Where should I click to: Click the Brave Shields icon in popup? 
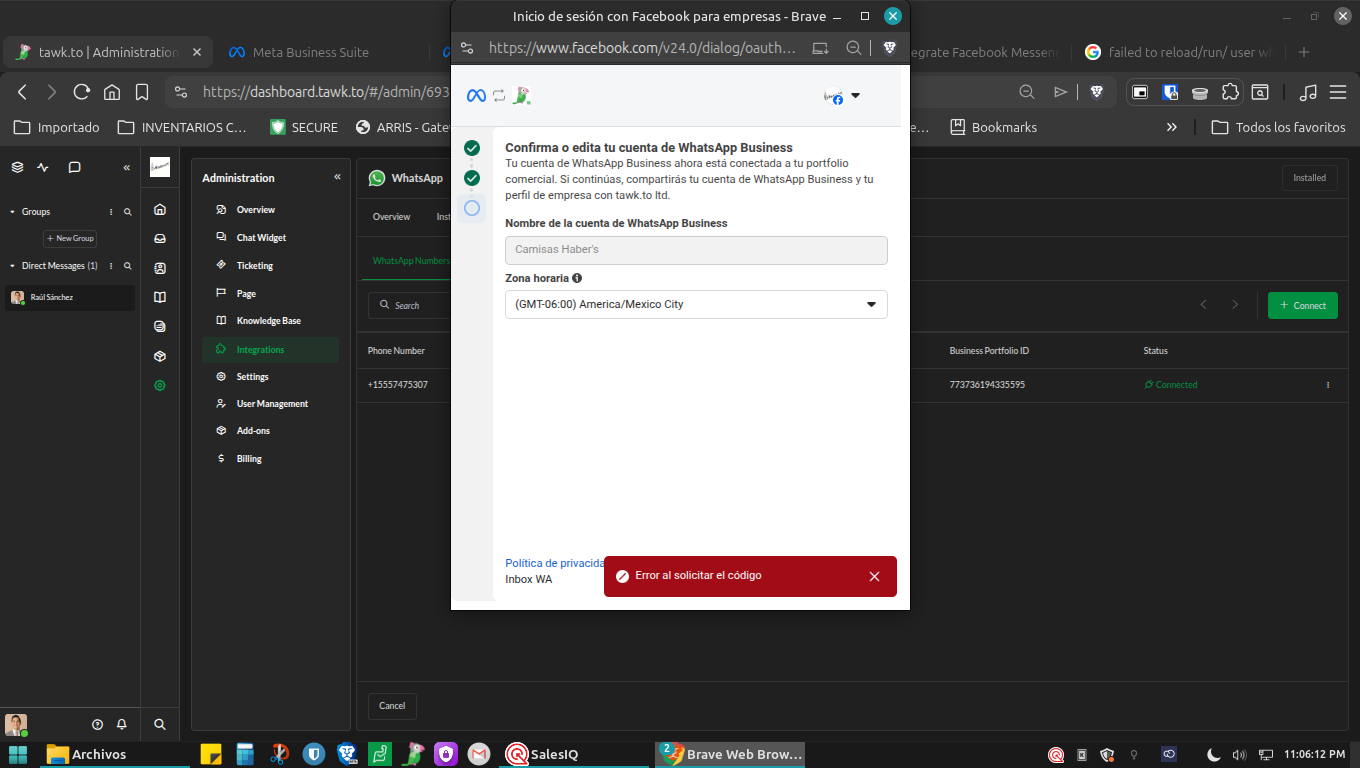[x=889, y=48]
